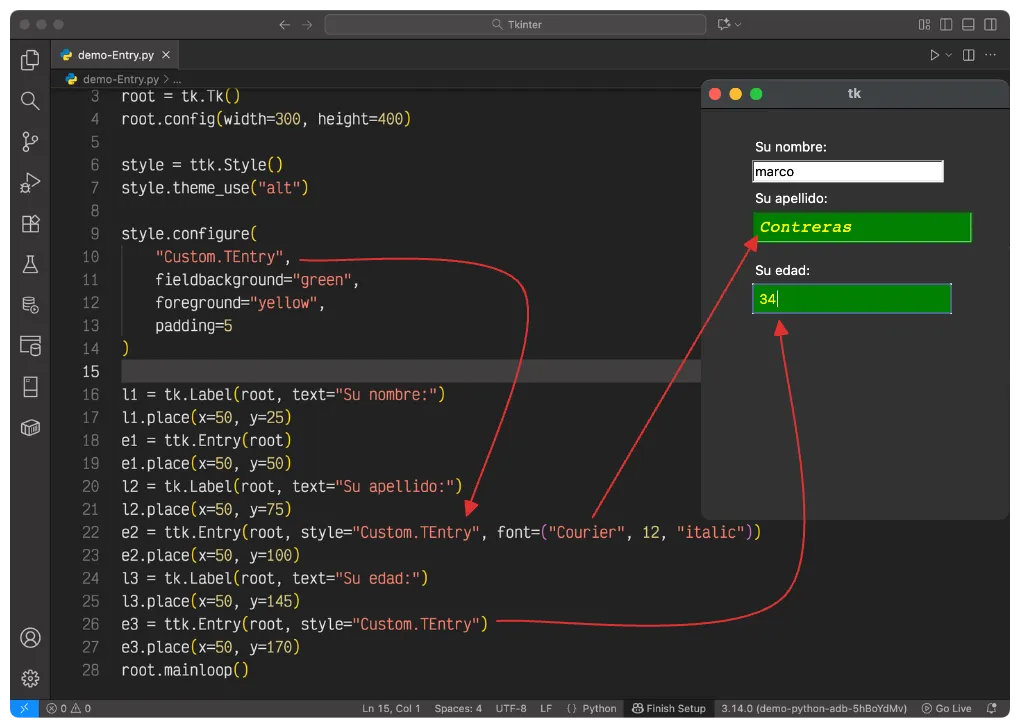The image size is (1020, 727).
Task: Click the Run Python File play button
Action: (x=935, y=55)
